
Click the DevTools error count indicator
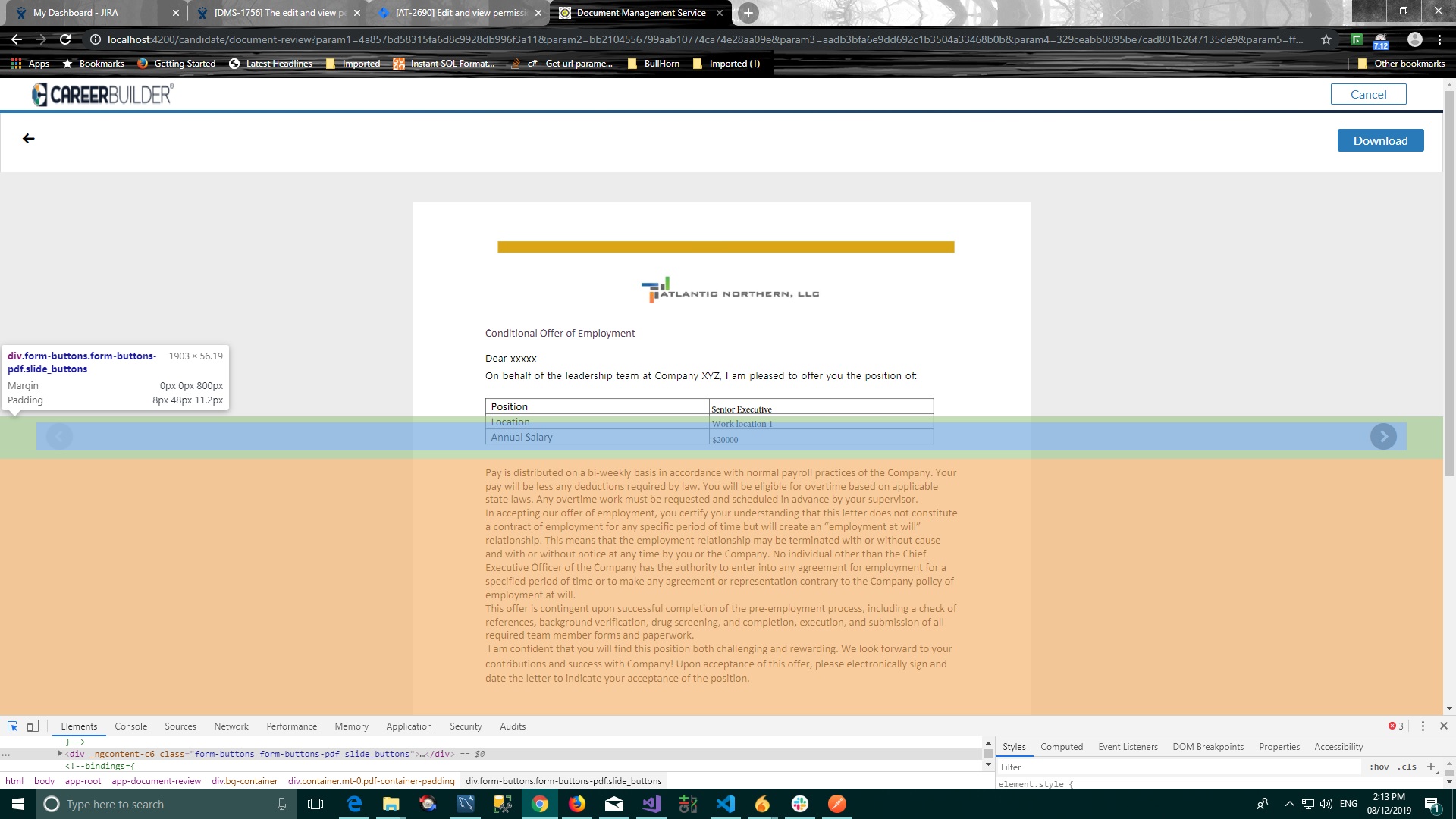coord(1395,726)
